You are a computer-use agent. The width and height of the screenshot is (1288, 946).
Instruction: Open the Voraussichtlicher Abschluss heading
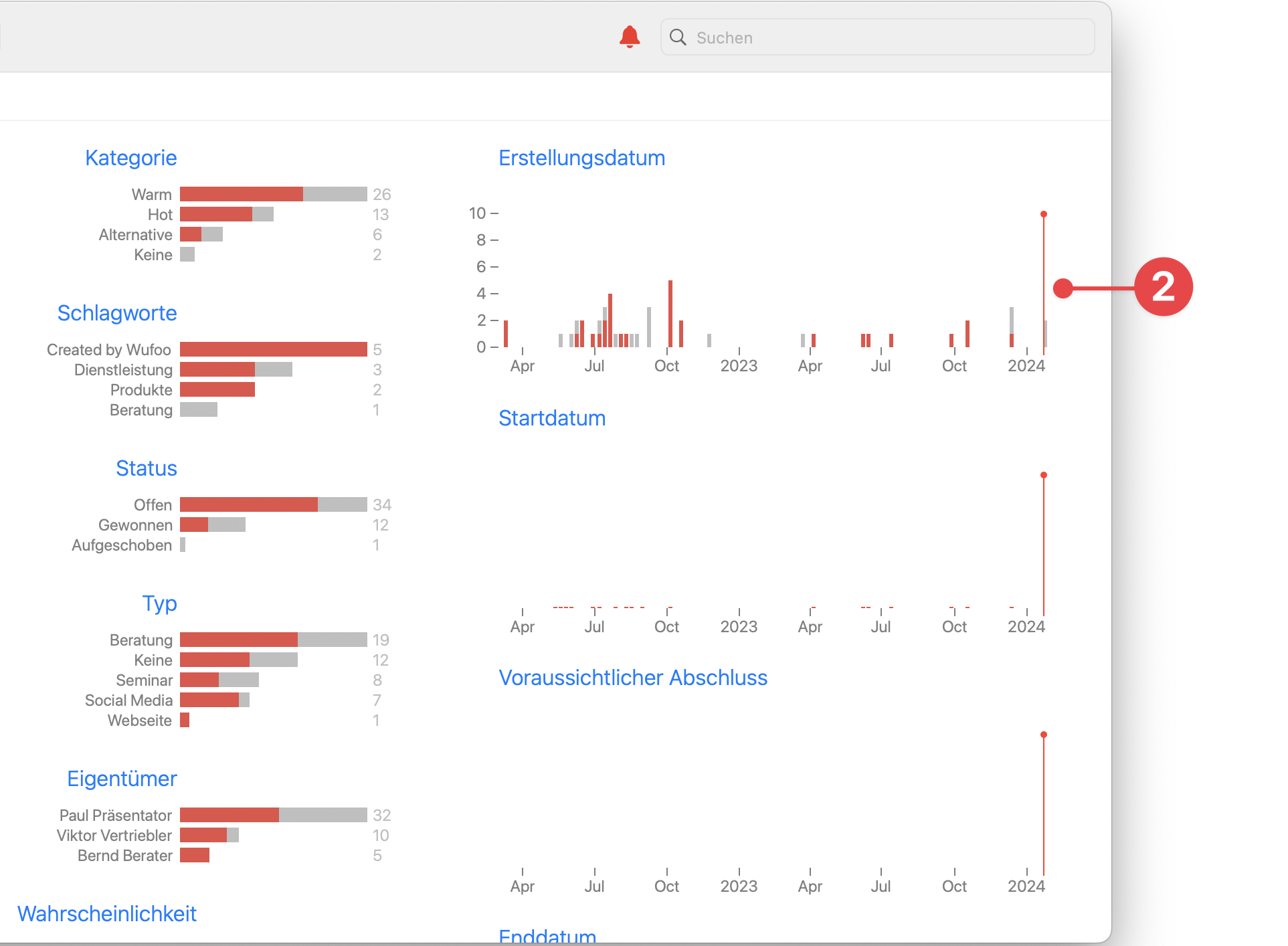tap(633, 678)
